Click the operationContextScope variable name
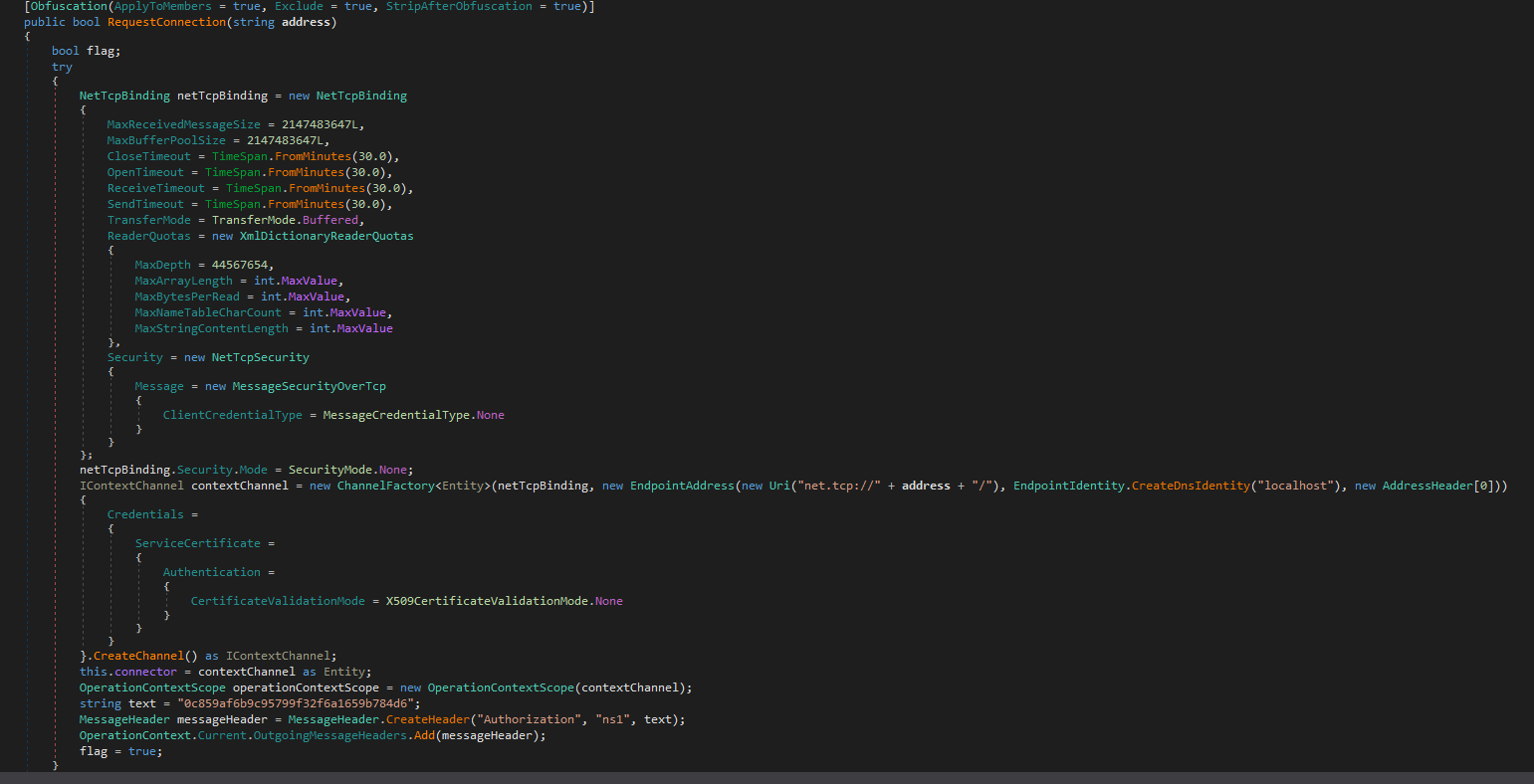This screenshot has width=1534, height=784. pyautogui.click(x=306, y=687)
